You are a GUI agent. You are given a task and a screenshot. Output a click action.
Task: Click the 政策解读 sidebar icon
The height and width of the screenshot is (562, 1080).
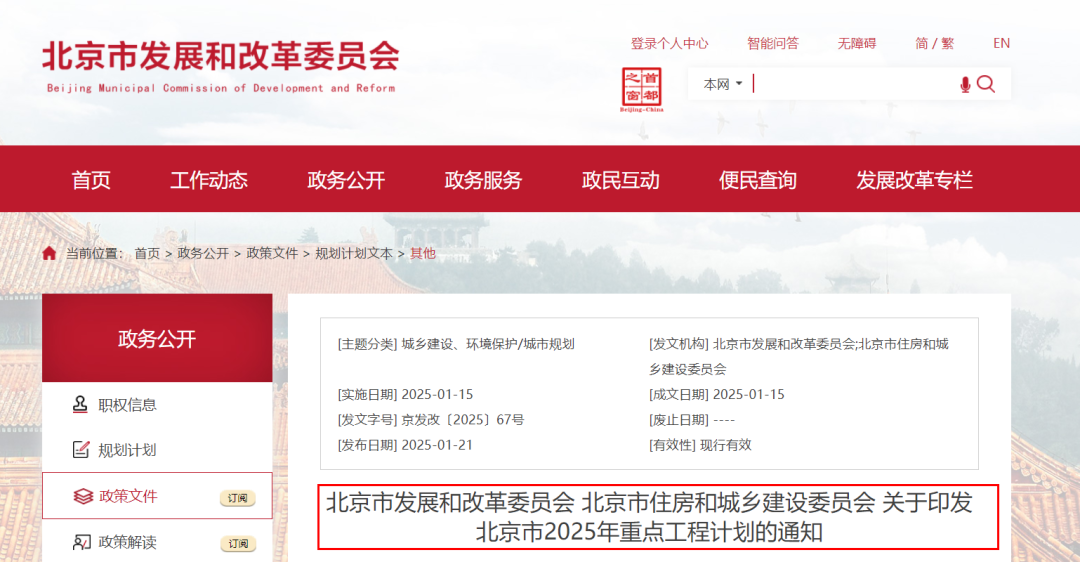(x=81, y=542)
